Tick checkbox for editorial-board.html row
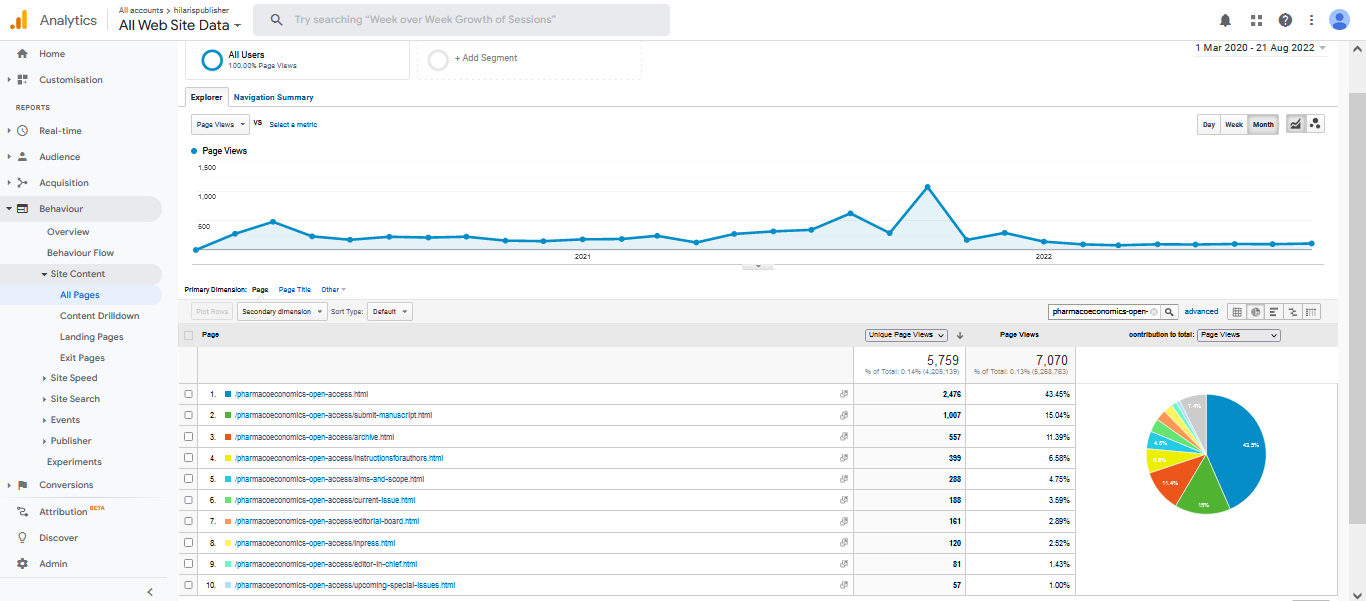 click(189, 521)
